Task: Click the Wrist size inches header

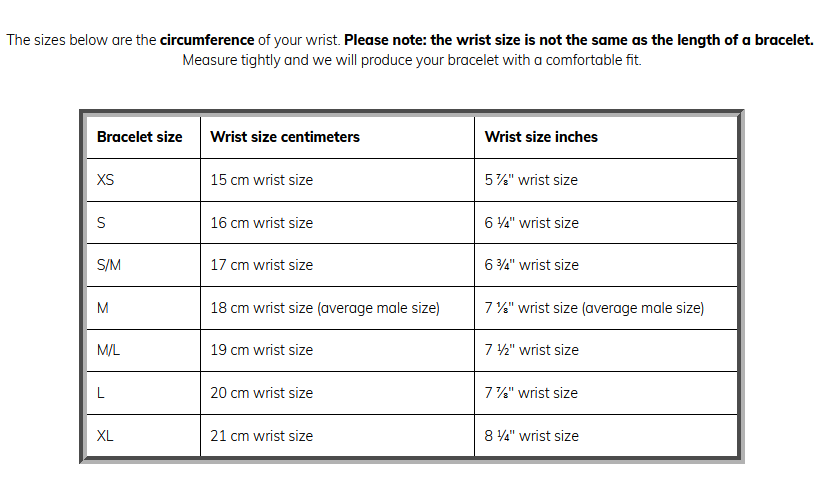Action: point(541,137)
